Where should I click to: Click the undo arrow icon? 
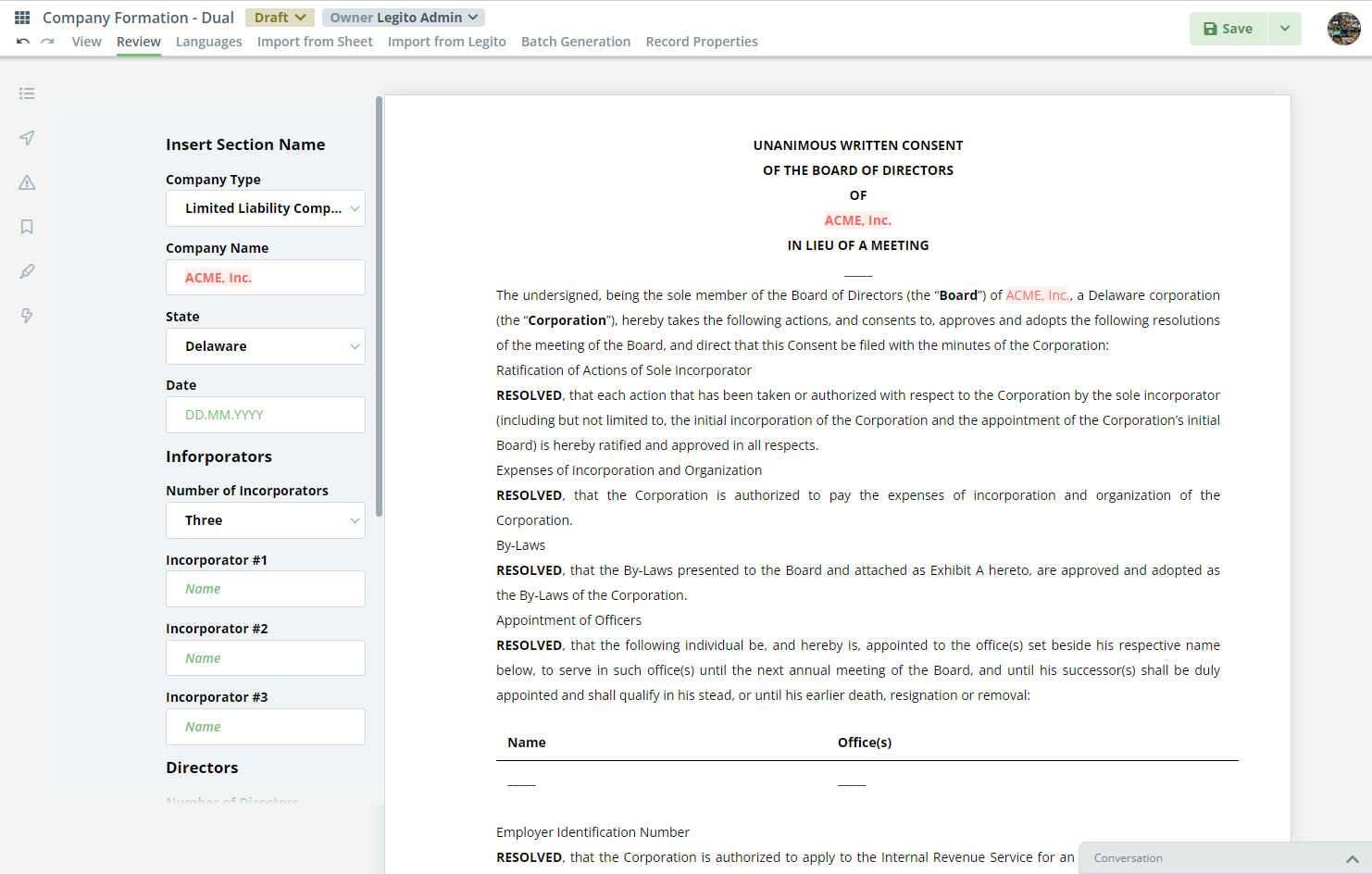coord(23,42)
